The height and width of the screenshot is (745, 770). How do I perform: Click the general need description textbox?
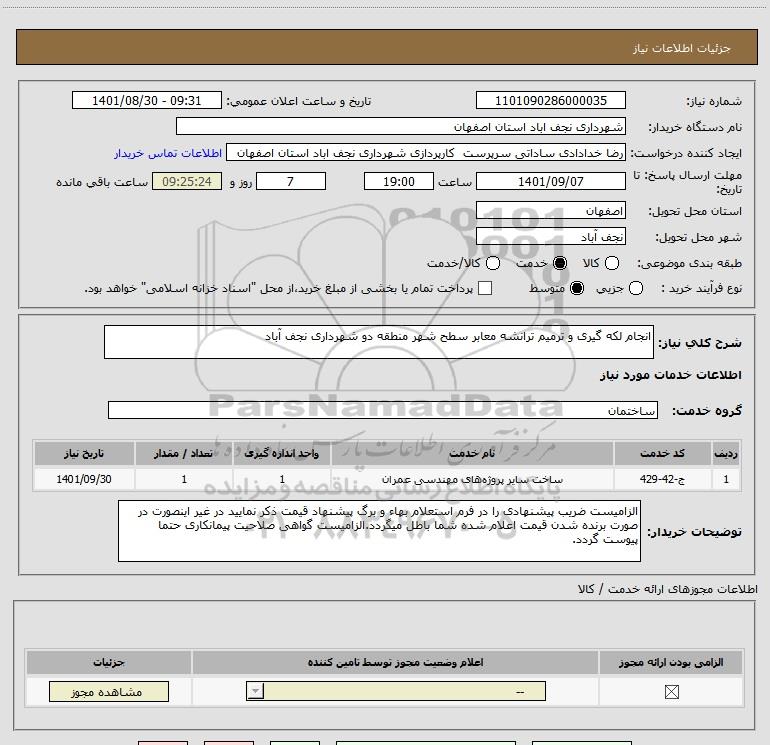click(x=379, y=342)
